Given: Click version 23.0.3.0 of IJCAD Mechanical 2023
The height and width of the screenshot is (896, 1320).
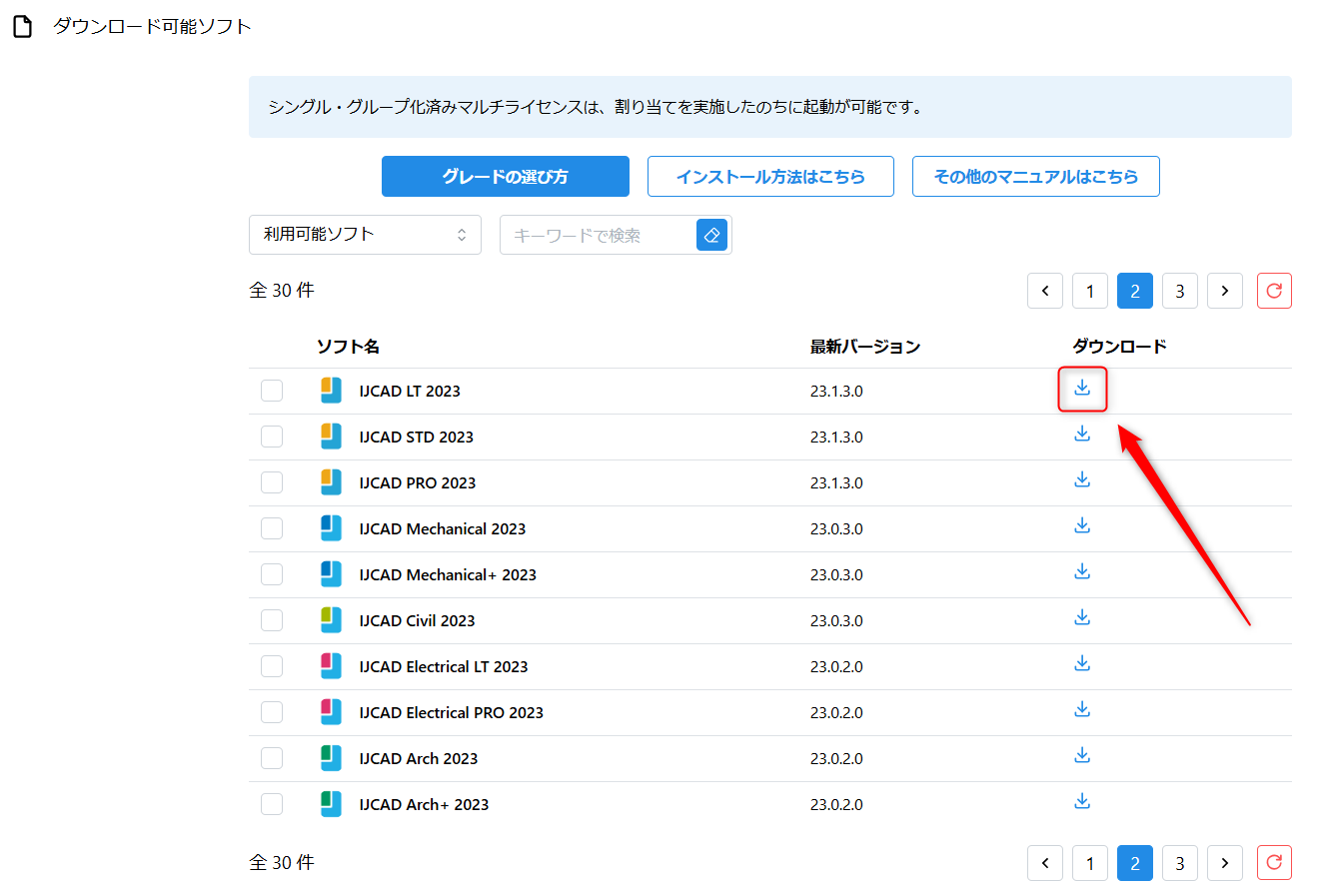Looking at the screenshot, I should (x=836, y=528).
